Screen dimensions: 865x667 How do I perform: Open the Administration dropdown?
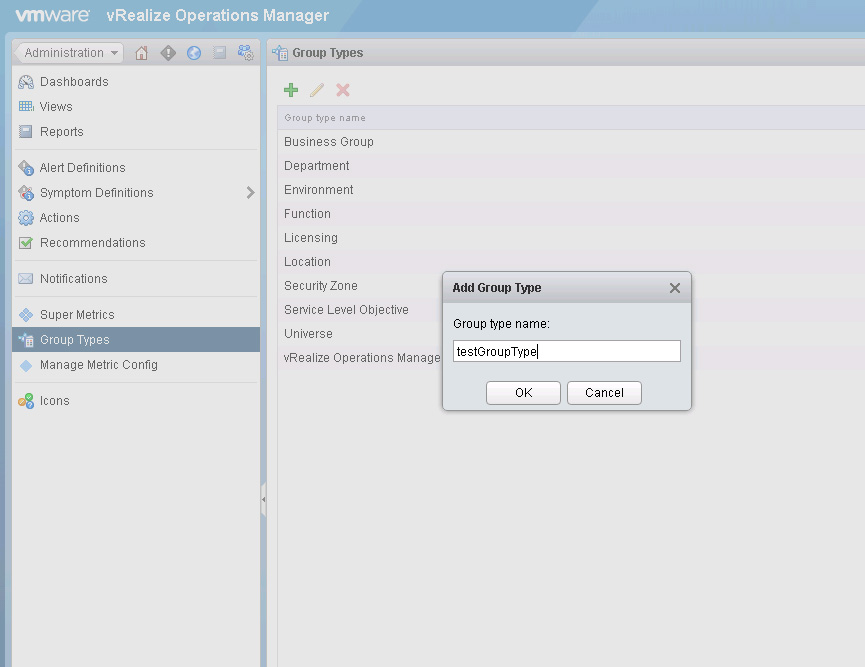point(70,53)
